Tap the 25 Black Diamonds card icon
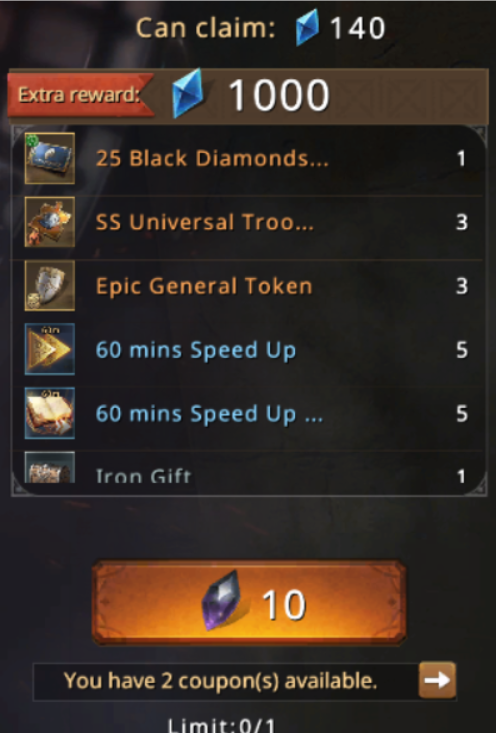The width and height of the screenshot is (496, 733). click(x=50, y=158)
